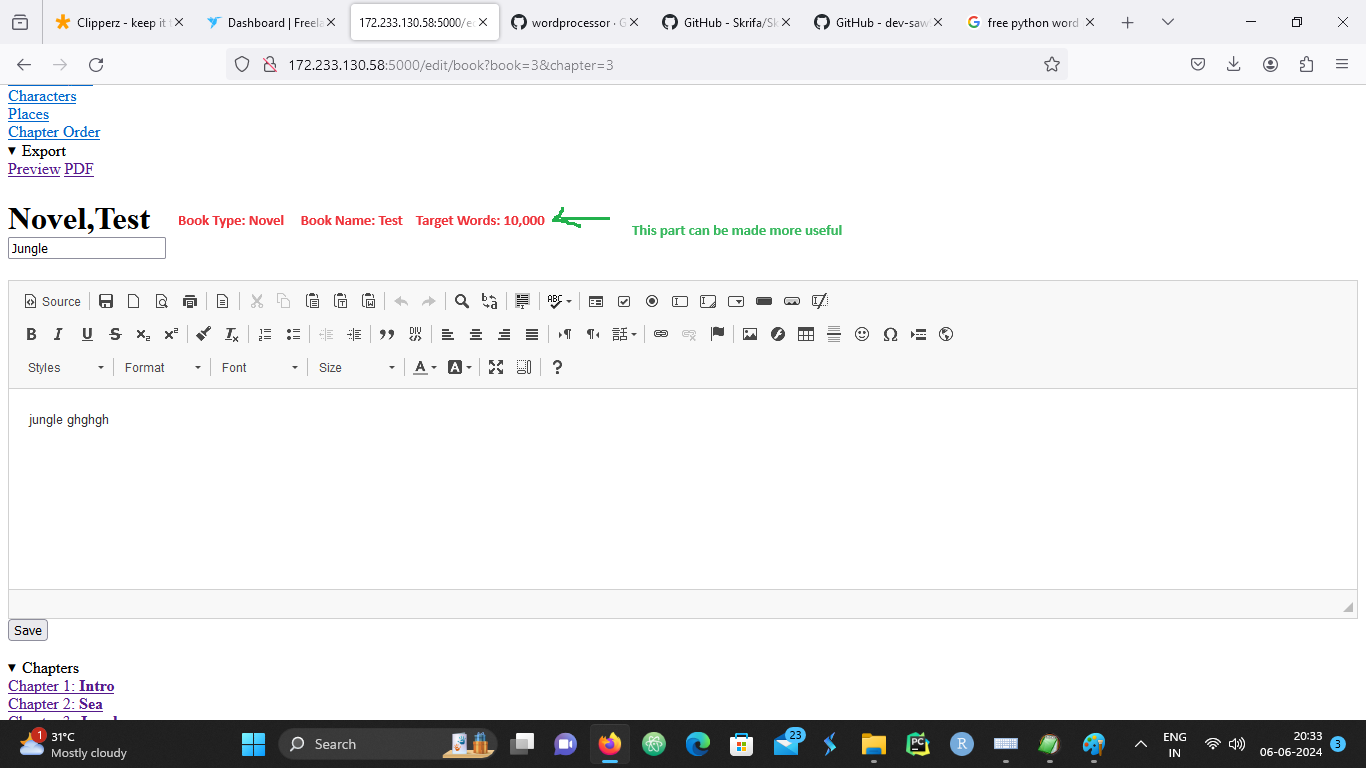Click the Save button below the editor
Viewport: 1366px width, 768px height.
[28, 630]
